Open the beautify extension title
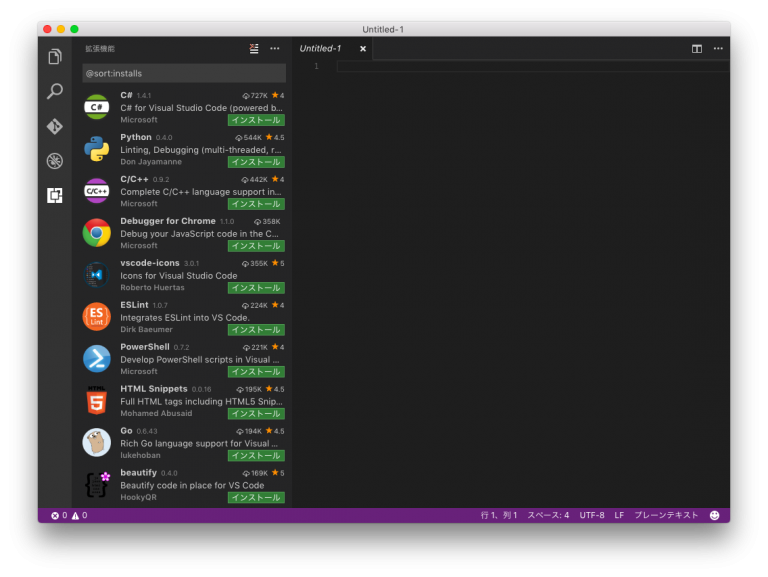 (139, 473)
